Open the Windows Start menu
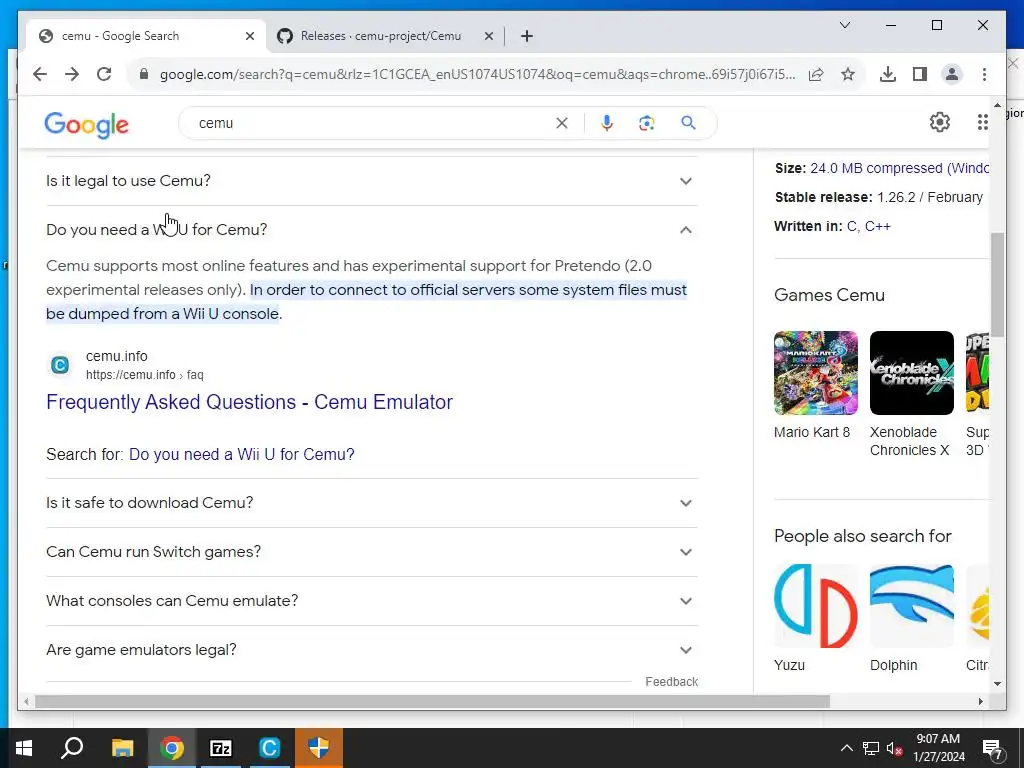This screenshot has height=768, width=1024. point(24,748)
